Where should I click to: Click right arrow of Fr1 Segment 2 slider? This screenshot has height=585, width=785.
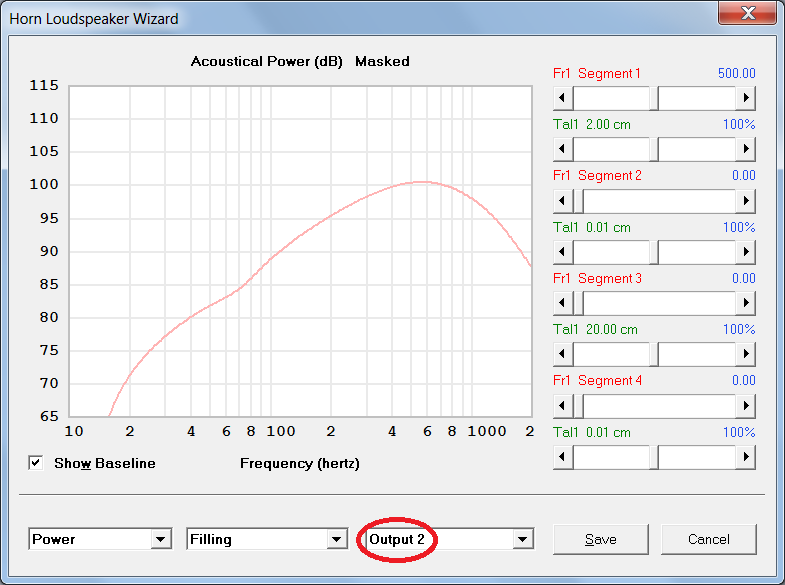(x=745, y=201)
